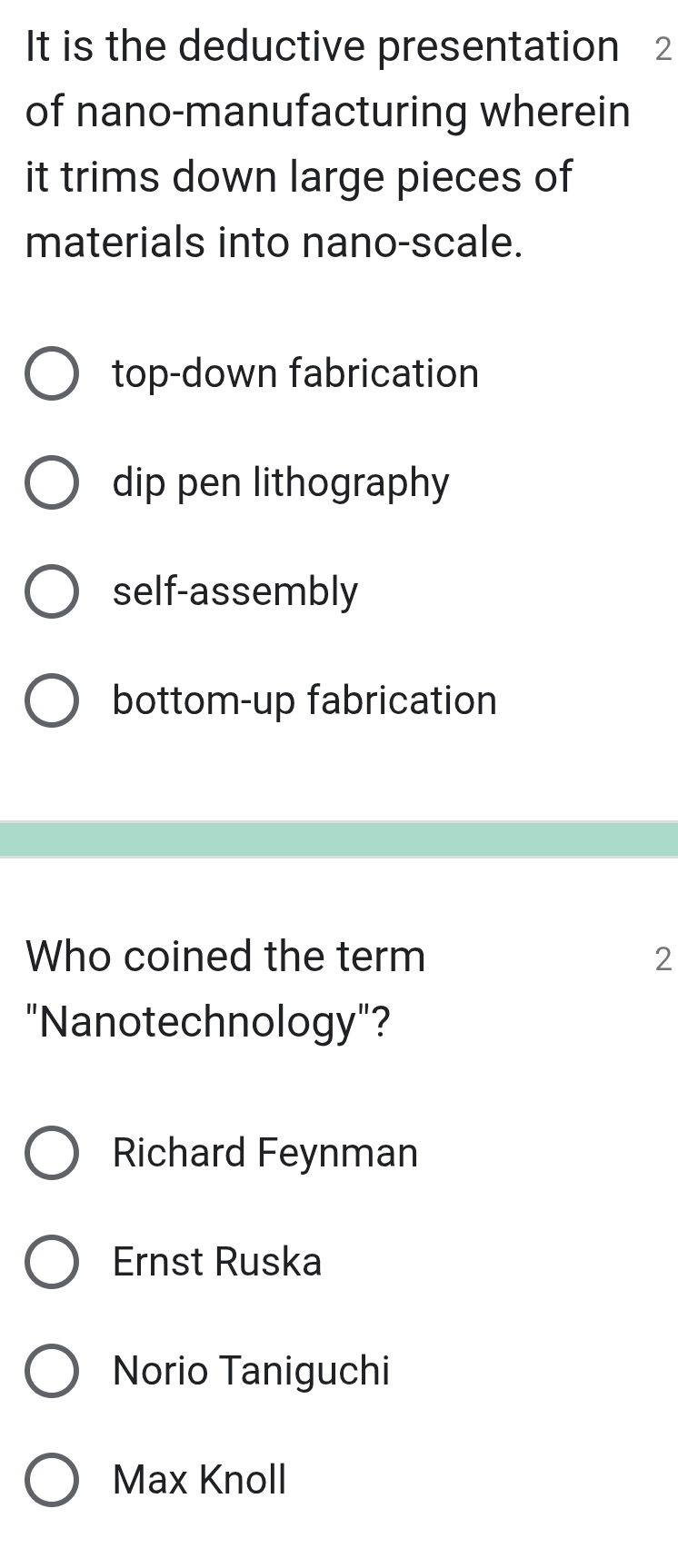
Task: Click the point value beside the Nanotechnology question
Action: pyautogui.click(x=663, y=959)
